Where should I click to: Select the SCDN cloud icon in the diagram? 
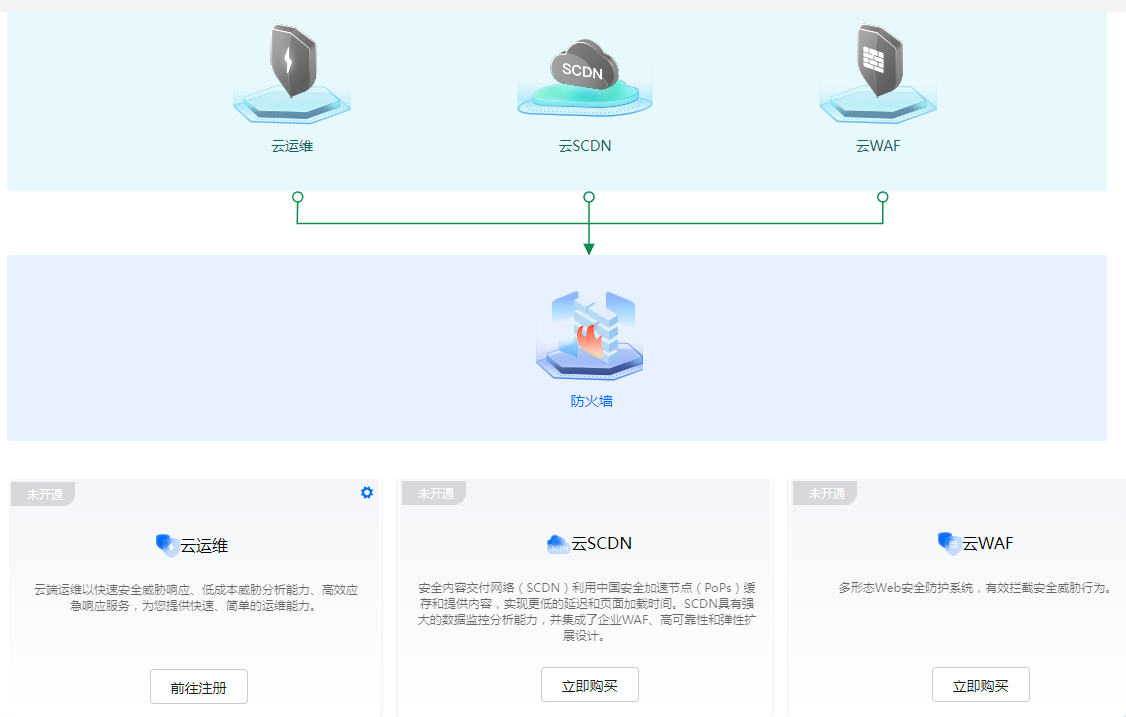[583, 69]
